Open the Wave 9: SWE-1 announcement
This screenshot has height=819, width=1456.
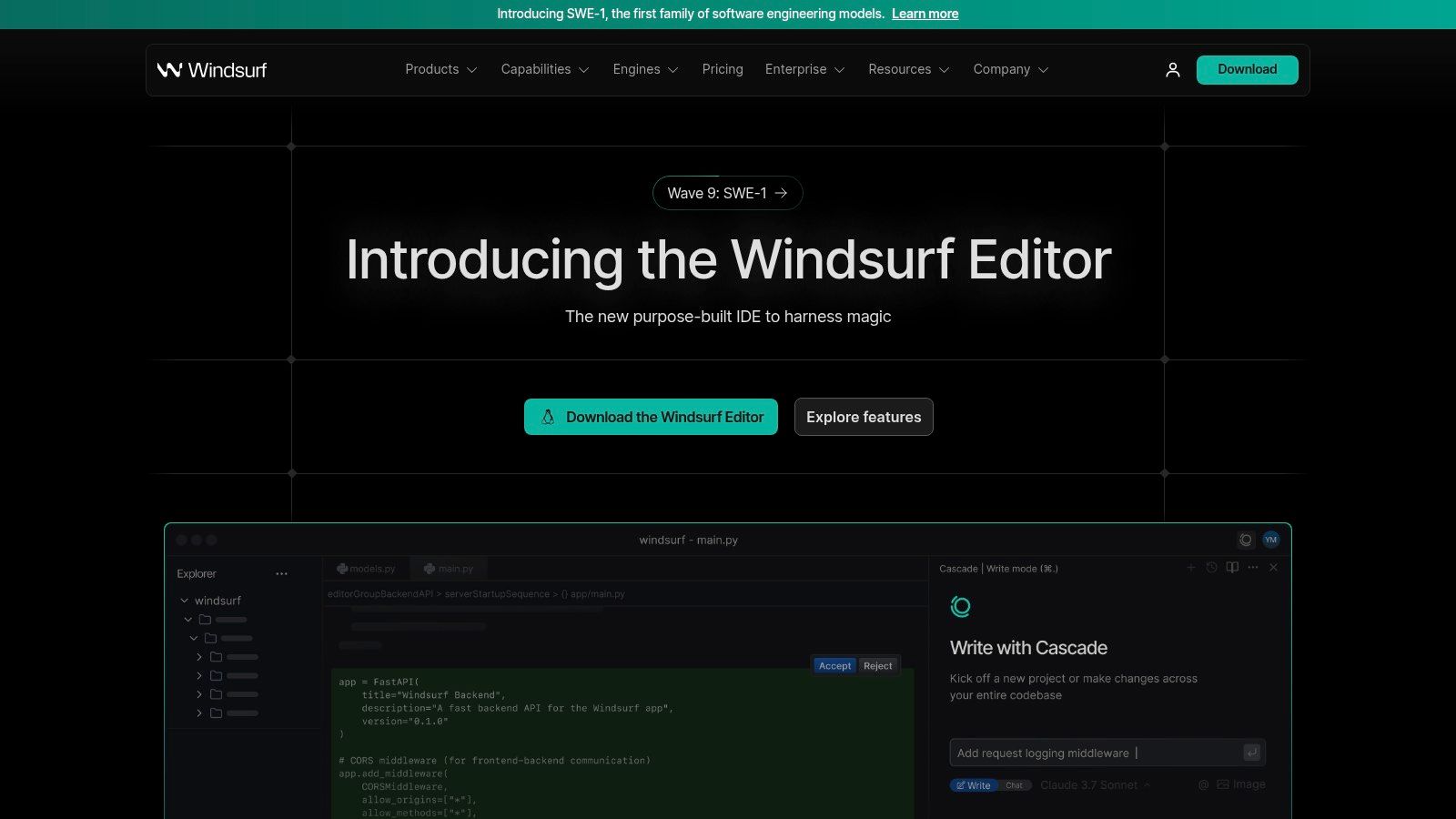tap(727, 193)
